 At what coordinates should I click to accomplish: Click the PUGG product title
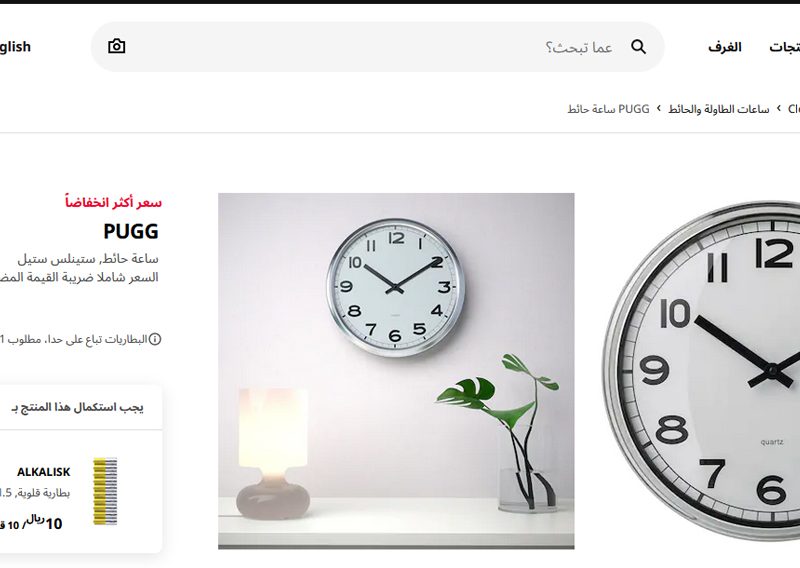[131, 231]
